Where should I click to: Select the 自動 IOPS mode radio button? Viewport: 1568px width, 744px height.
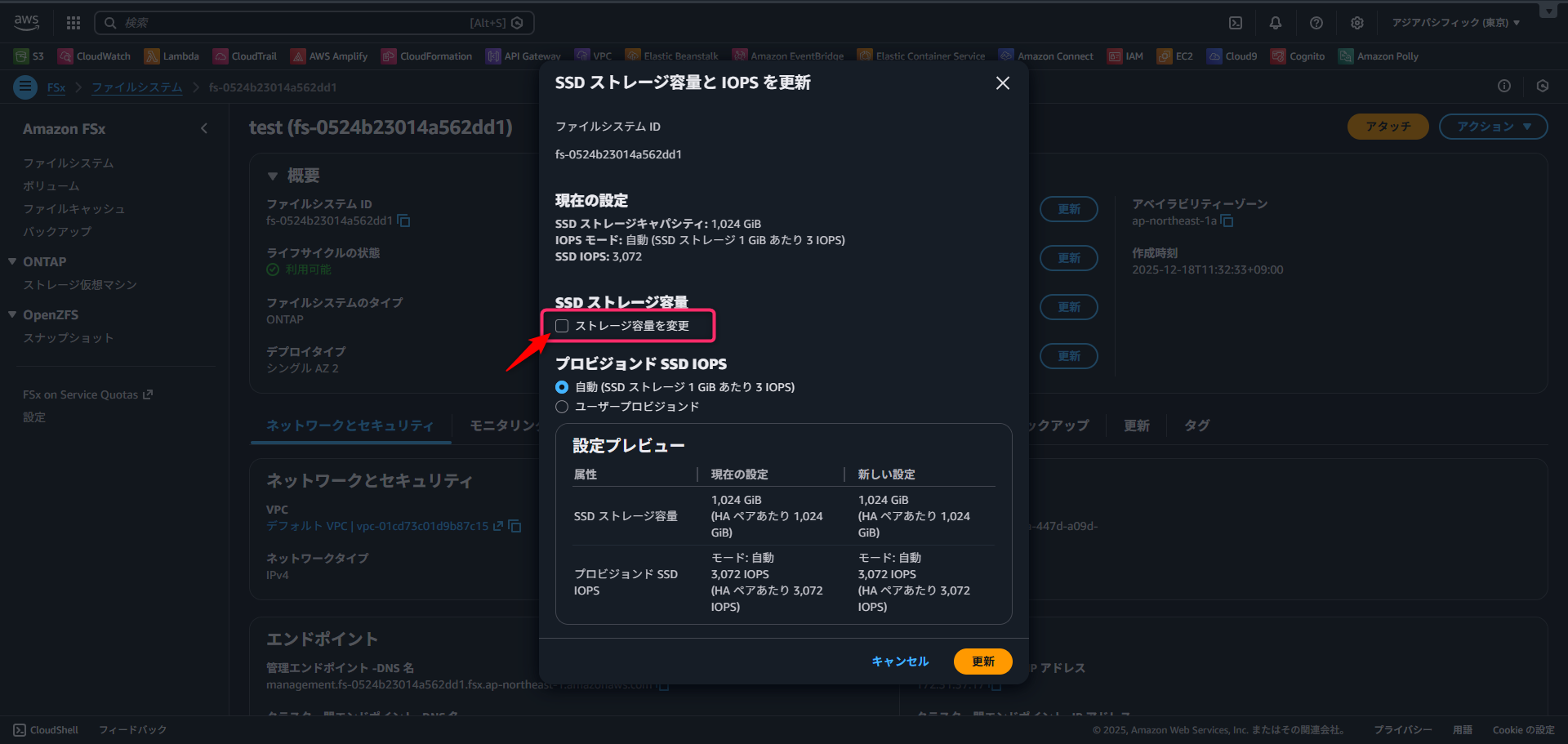pyautogui.click(x=562, y=387)
